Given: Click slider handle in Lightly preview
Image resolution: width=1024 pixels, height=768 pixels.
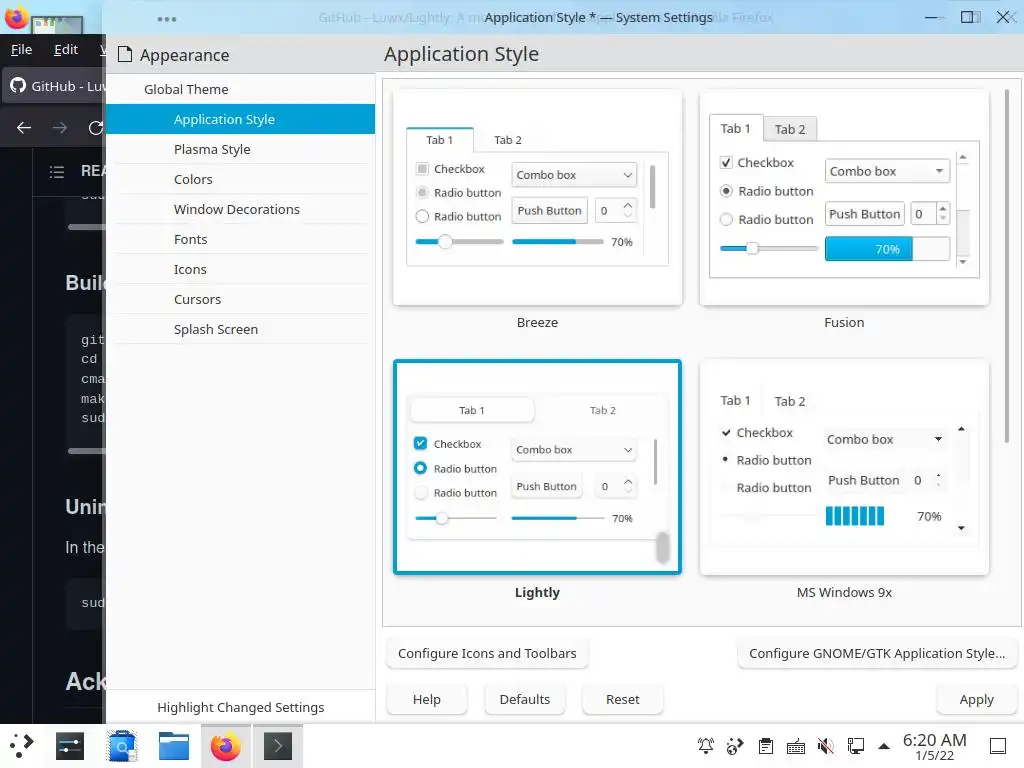Looking at the screenshot, I should point(442,518).
